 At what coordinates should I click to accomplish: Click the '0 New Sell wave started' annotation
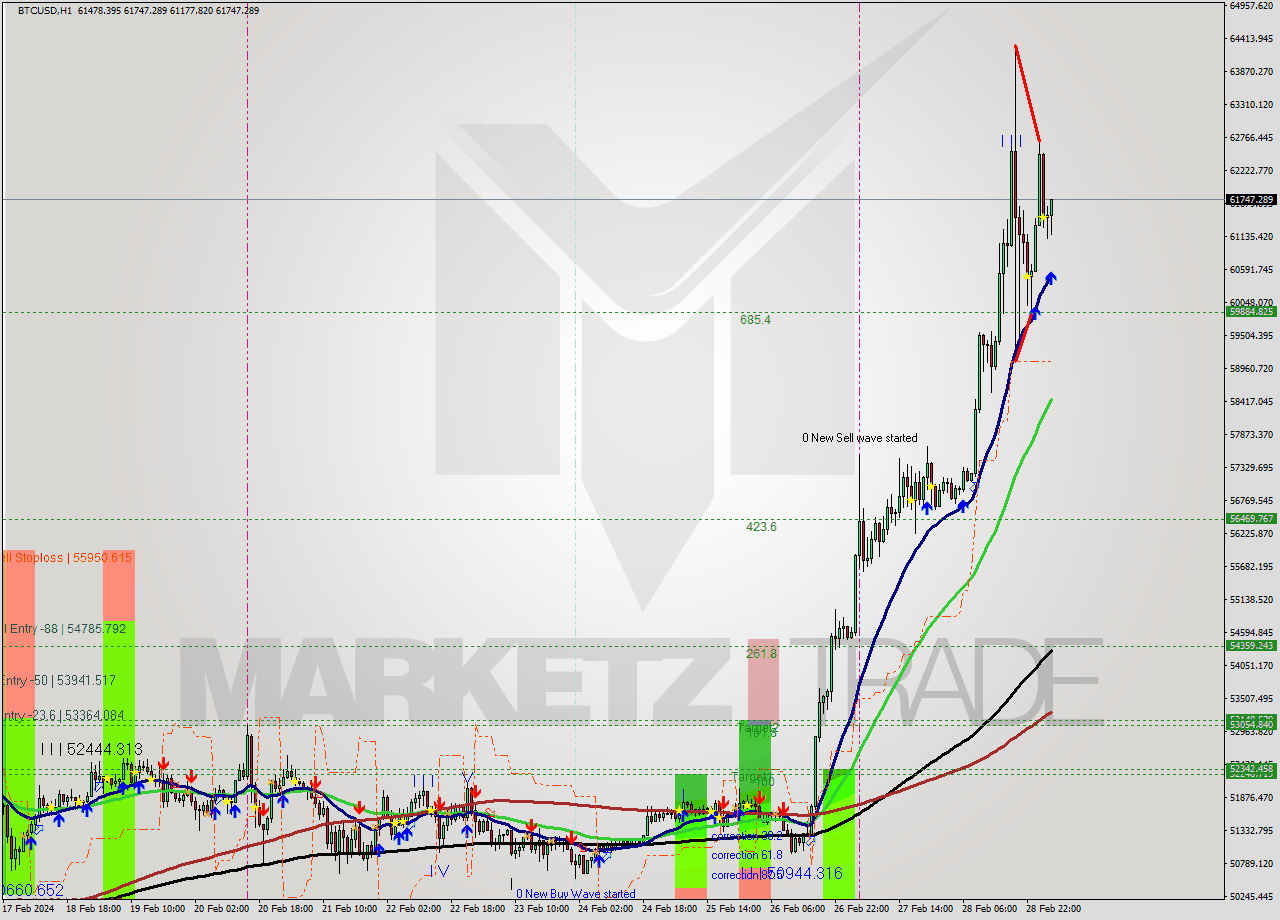(x=860, y=438)
